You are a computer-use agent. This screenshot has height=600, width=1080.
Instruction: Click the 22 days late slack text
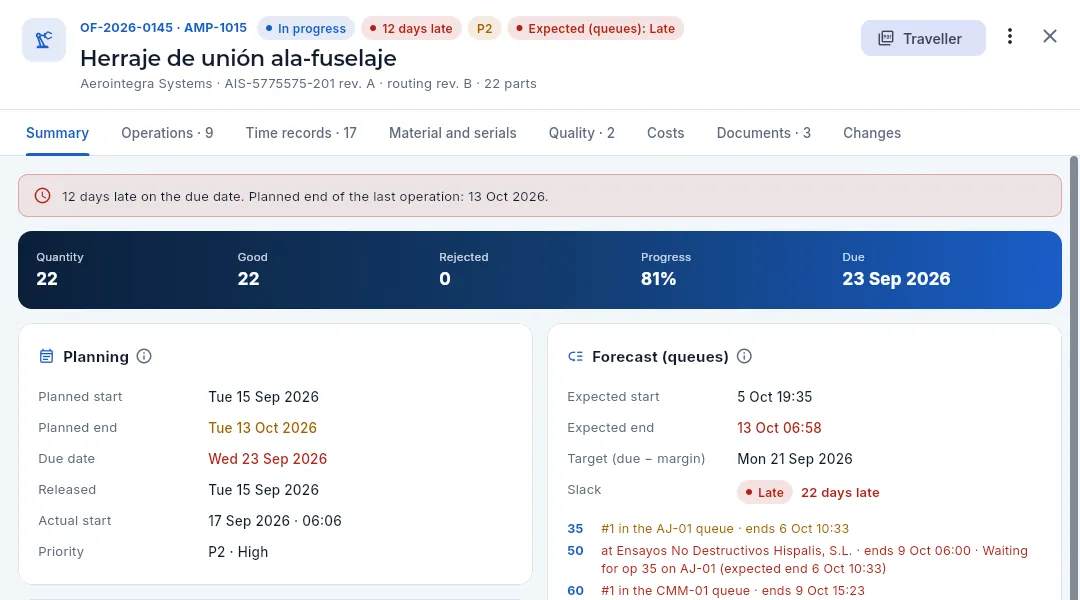pos(840,493)
